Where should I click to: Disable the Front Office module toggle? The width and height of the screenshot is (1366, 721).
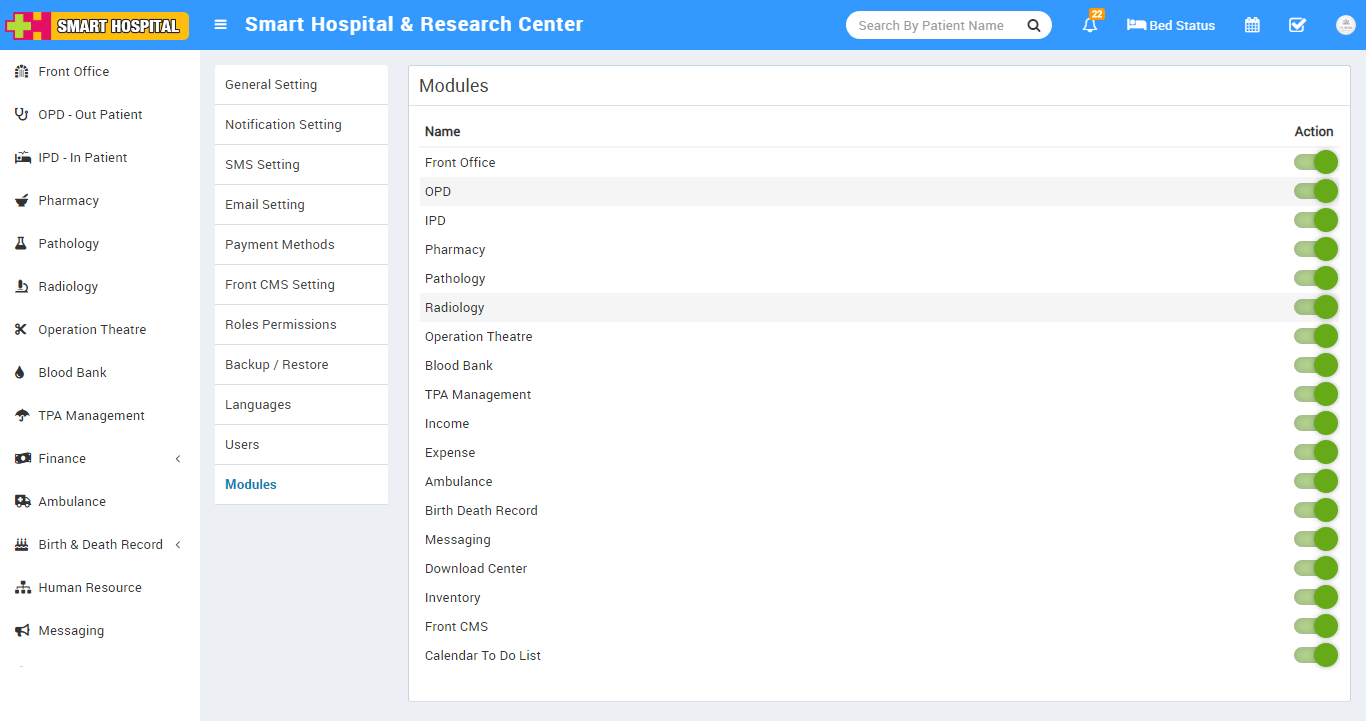(x=1316, y=162)
